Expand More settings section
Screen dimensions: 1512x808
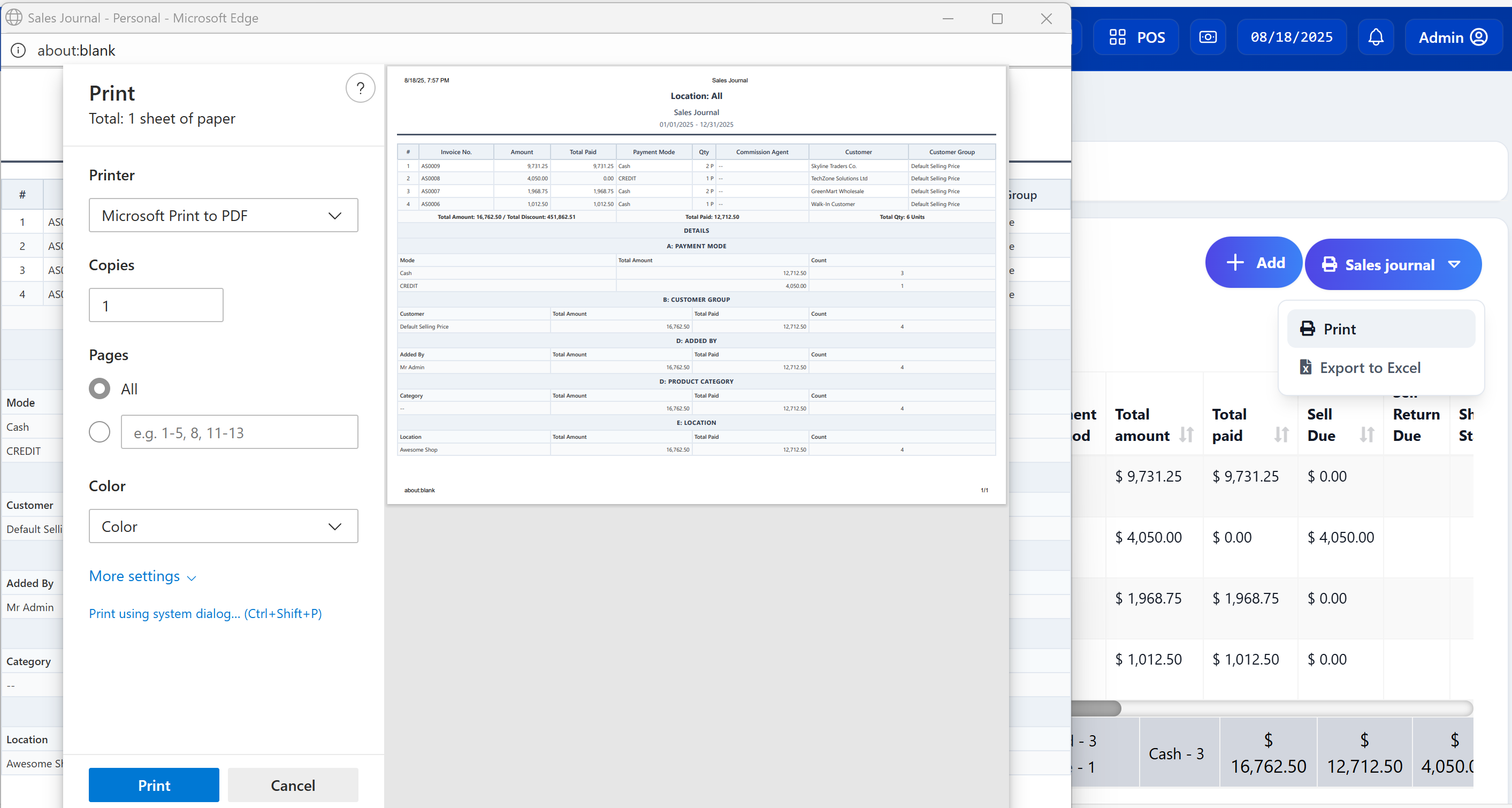pos(142,577)
